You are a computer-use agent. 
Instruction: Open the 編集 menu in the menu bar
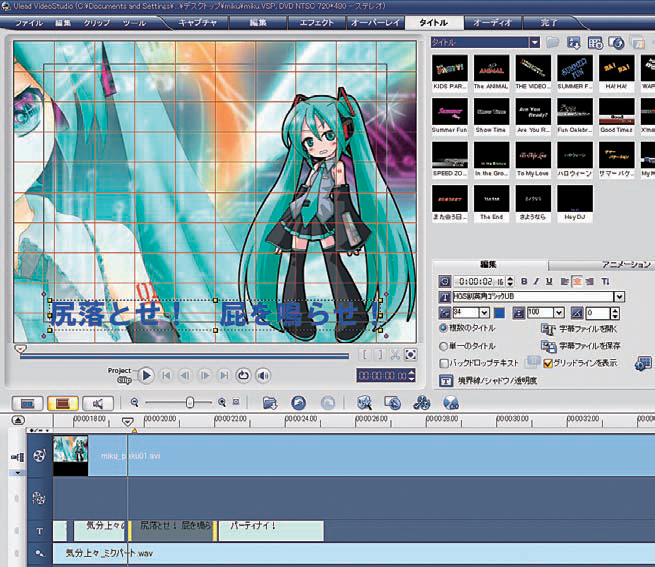[x=63, y=23]
